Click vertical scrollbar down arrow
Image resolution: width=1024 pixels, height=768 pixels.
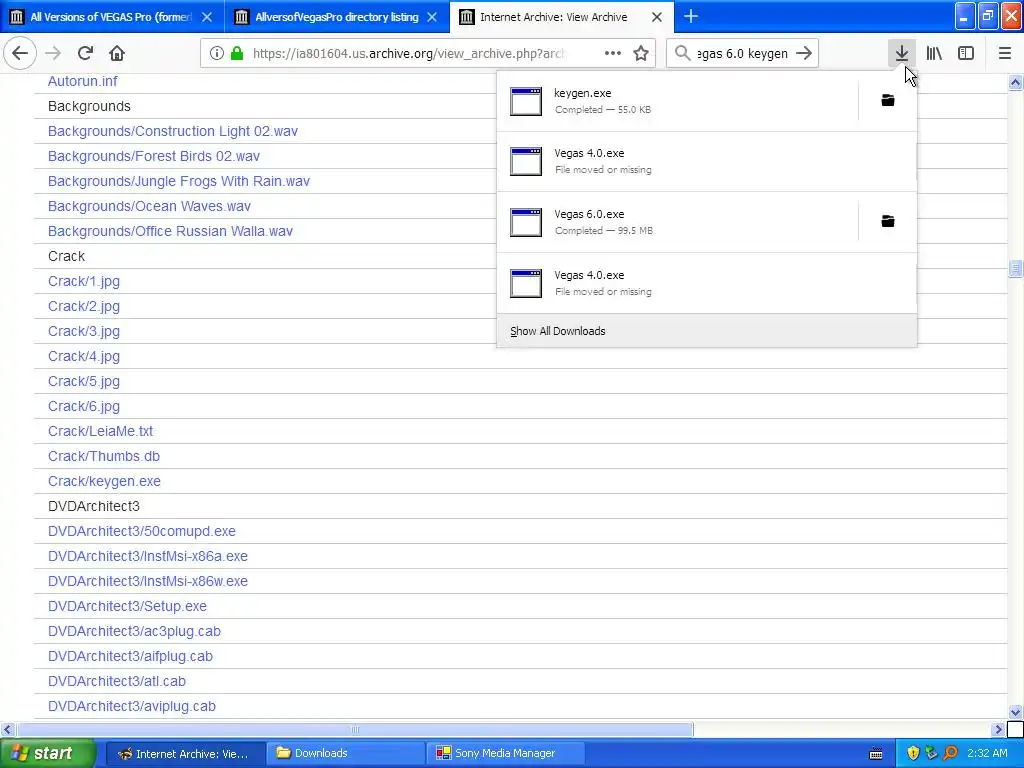pos(1015,712)
